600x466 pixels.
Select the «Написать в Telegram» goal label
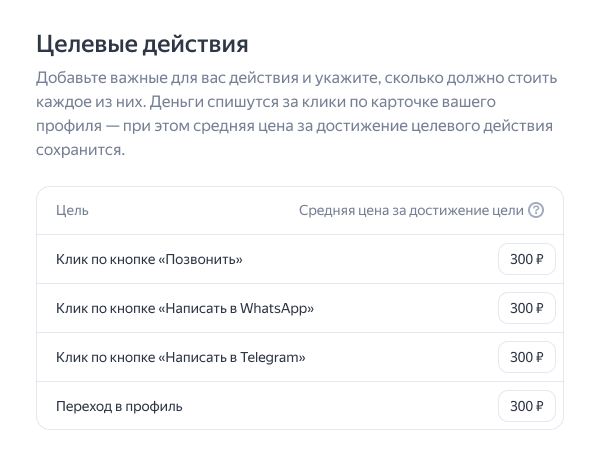[x=181, y=357]
